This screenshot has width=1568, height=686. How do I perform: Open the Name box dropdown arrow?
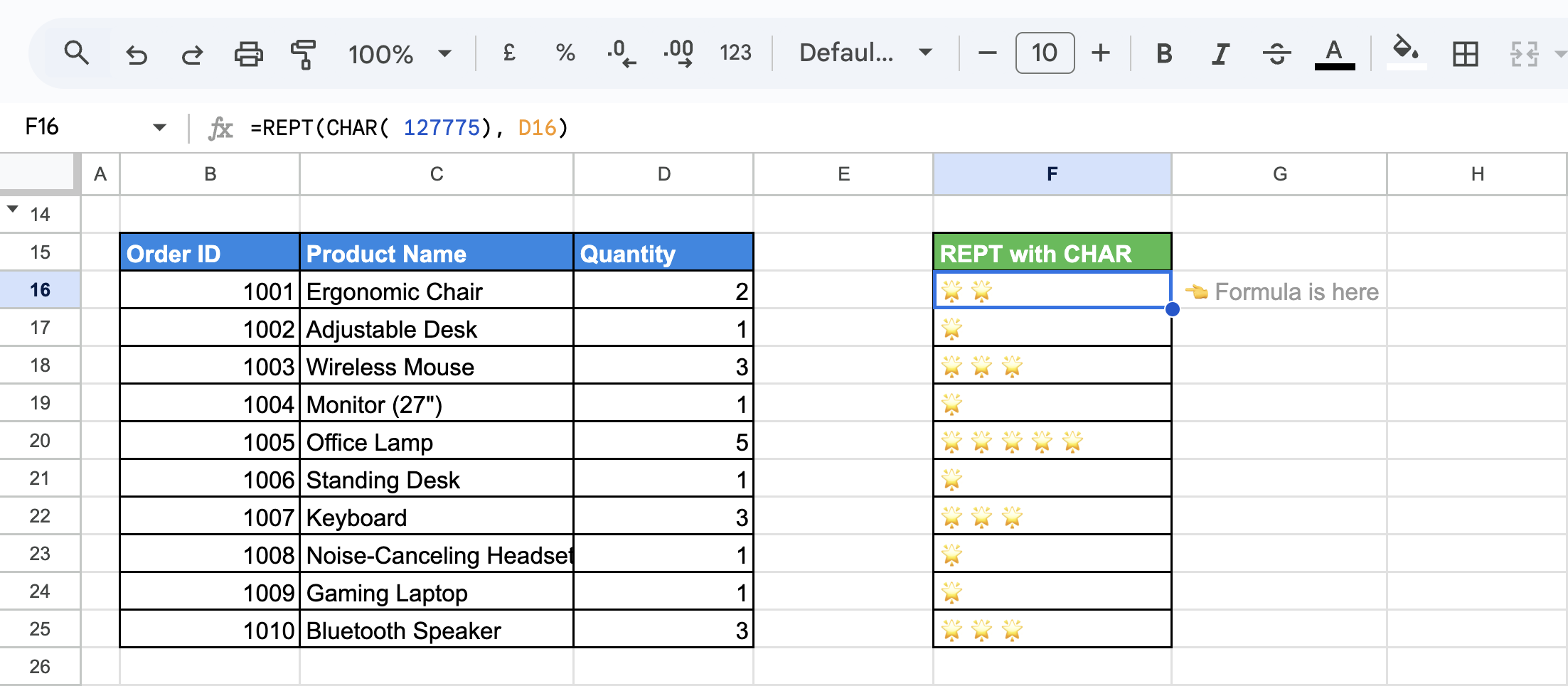coord(159,128)
